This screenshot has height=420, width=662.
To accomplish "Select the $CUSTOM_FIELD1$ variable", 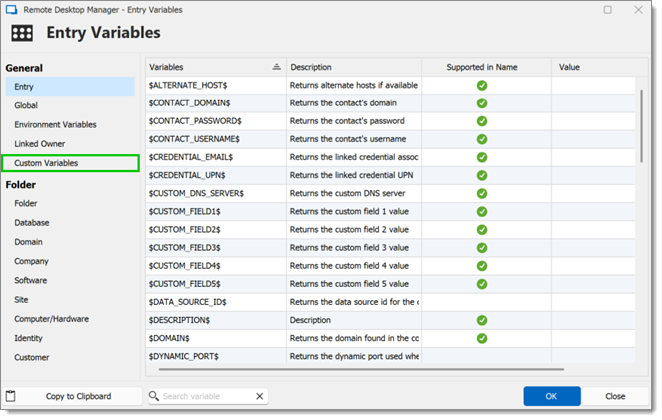I will (184, 212).
